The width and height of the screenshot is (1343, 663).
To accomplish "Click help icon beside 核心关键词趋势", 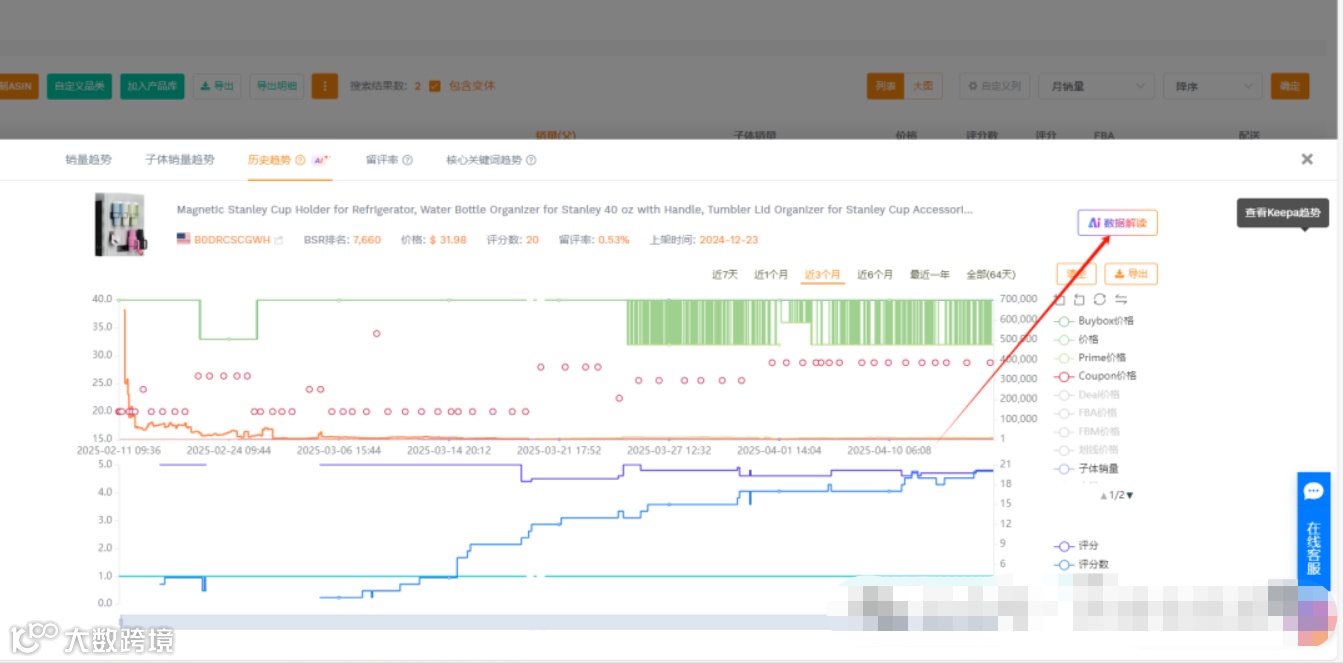I will click(531, 160).
